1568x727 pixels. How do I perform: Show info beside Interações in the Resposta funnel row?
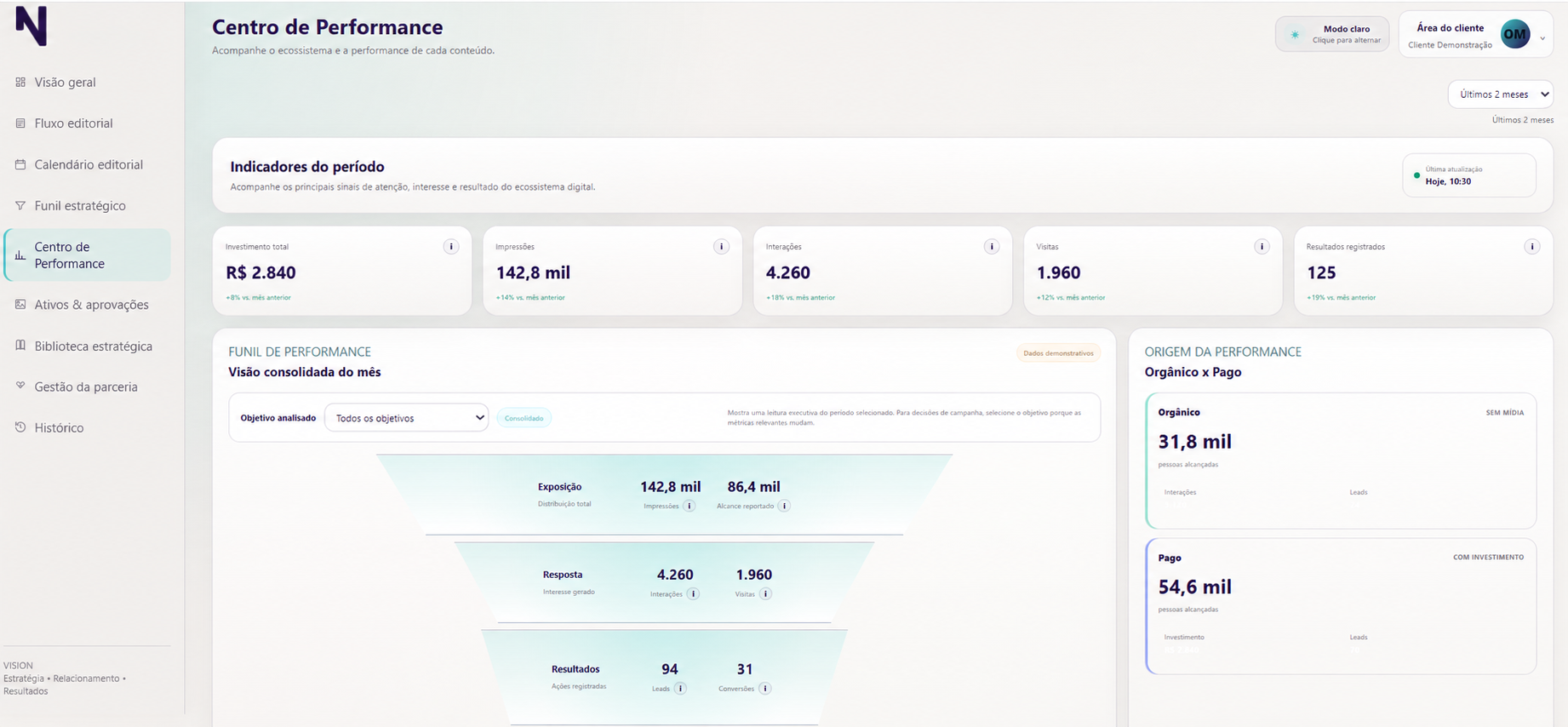pyautogui.click(x=694, y=594)
